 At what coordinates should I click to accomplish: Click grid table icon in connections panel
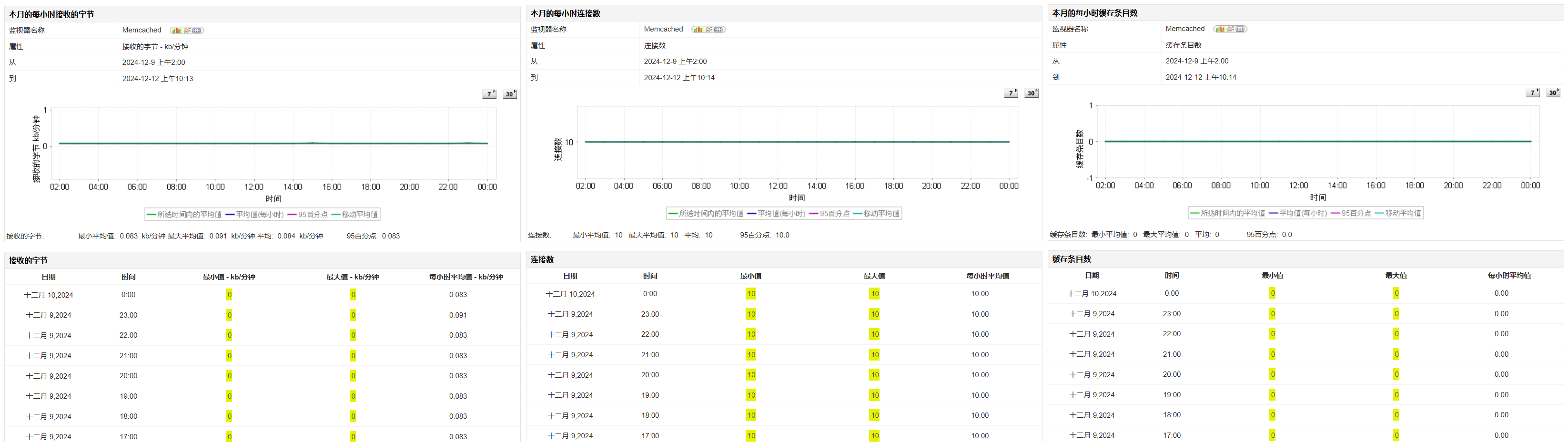[x=718, y=30]
